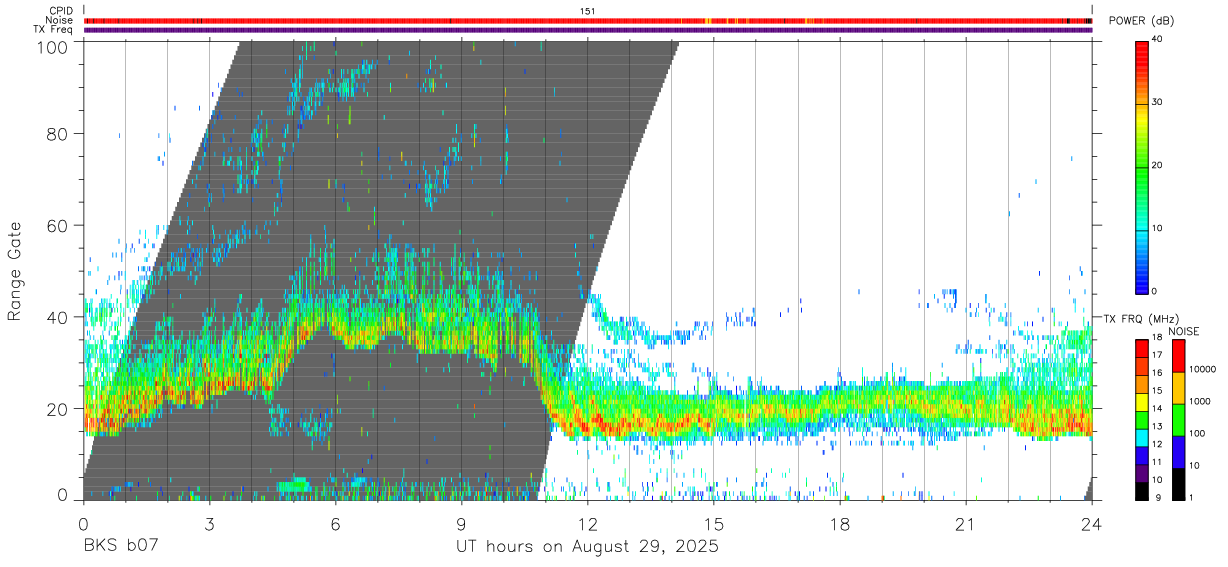Click the 20 tick on Range Gate axis

[58, 409]
